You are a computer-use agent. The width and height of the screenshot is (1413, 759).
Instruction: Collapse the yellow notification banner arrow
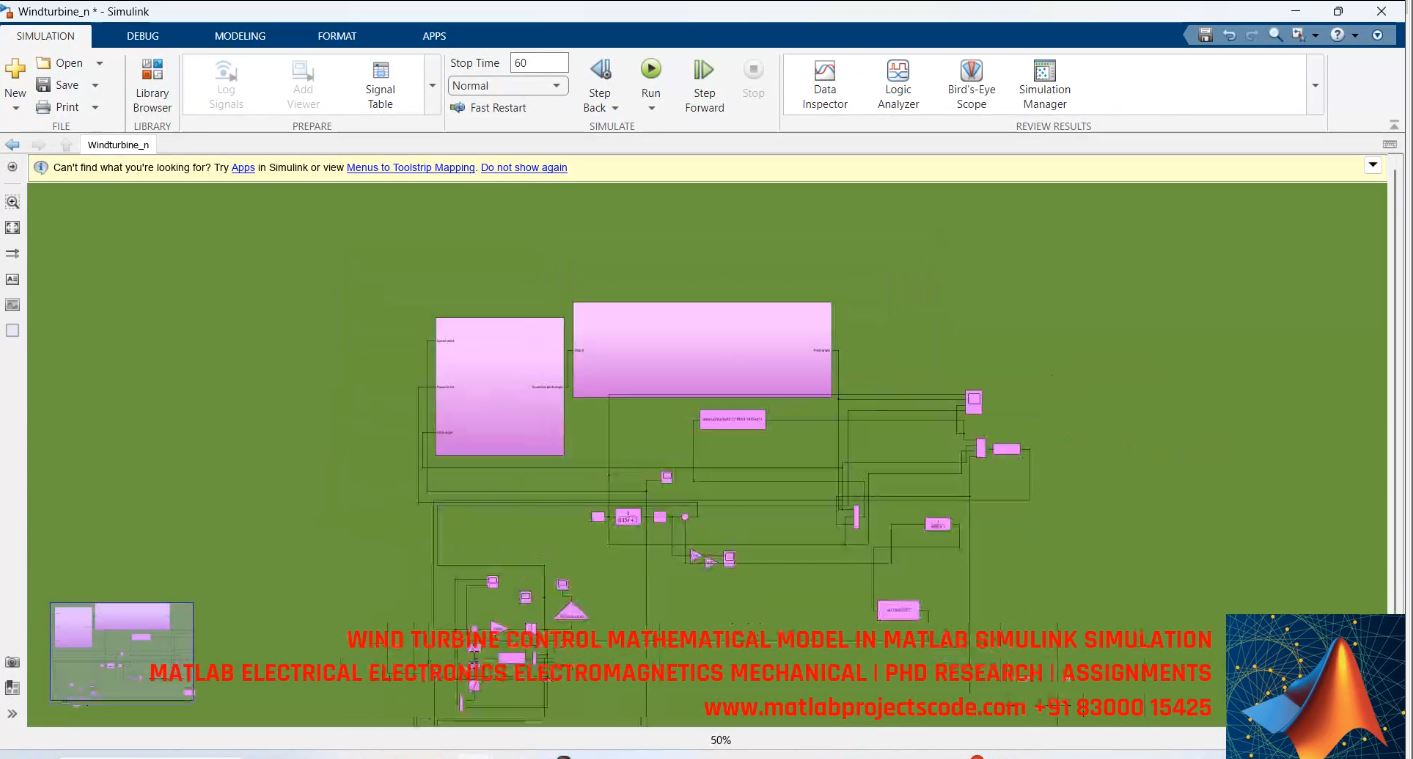tap(1372, 165)
